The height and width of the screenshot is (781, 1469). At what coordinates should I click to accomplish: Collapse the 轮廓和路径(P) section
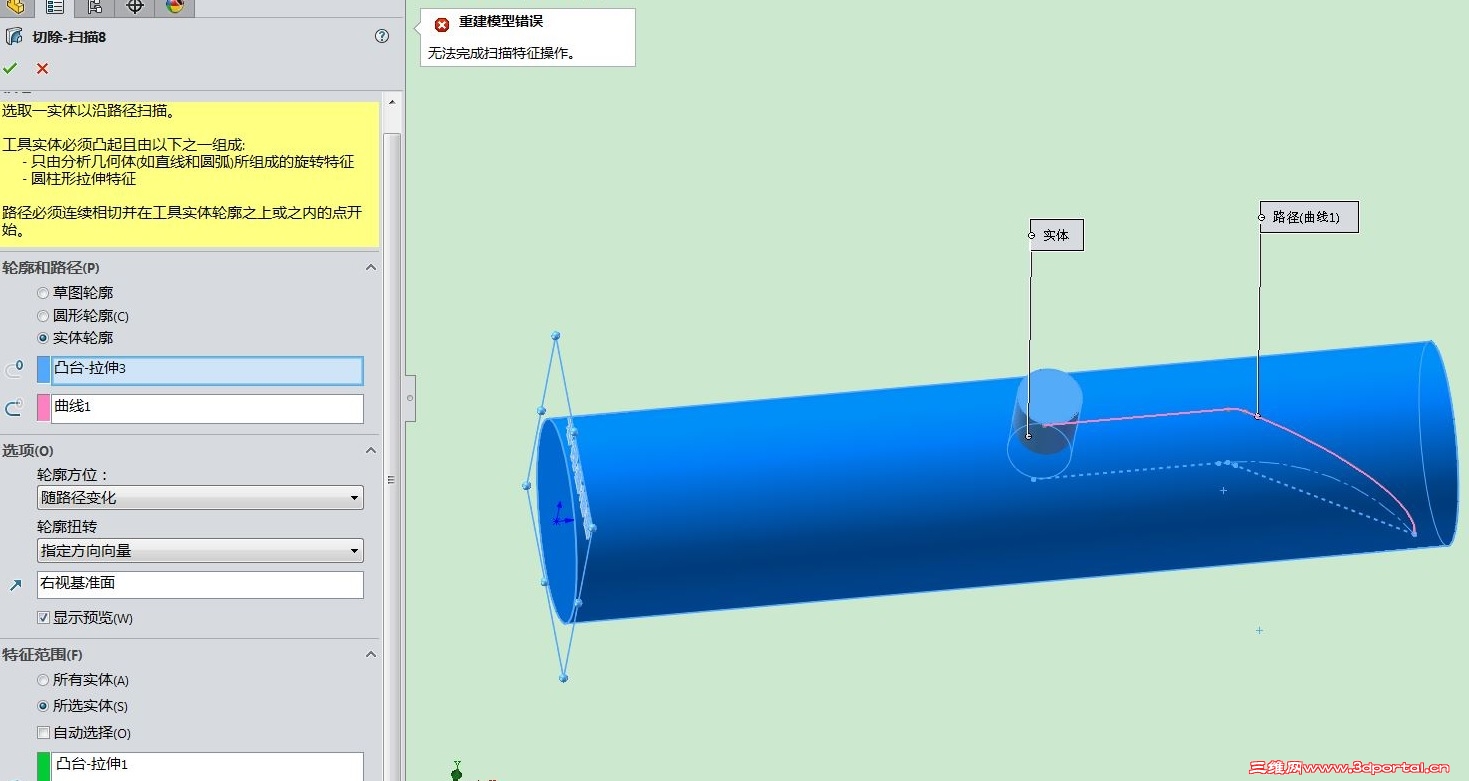coord(371,268)
